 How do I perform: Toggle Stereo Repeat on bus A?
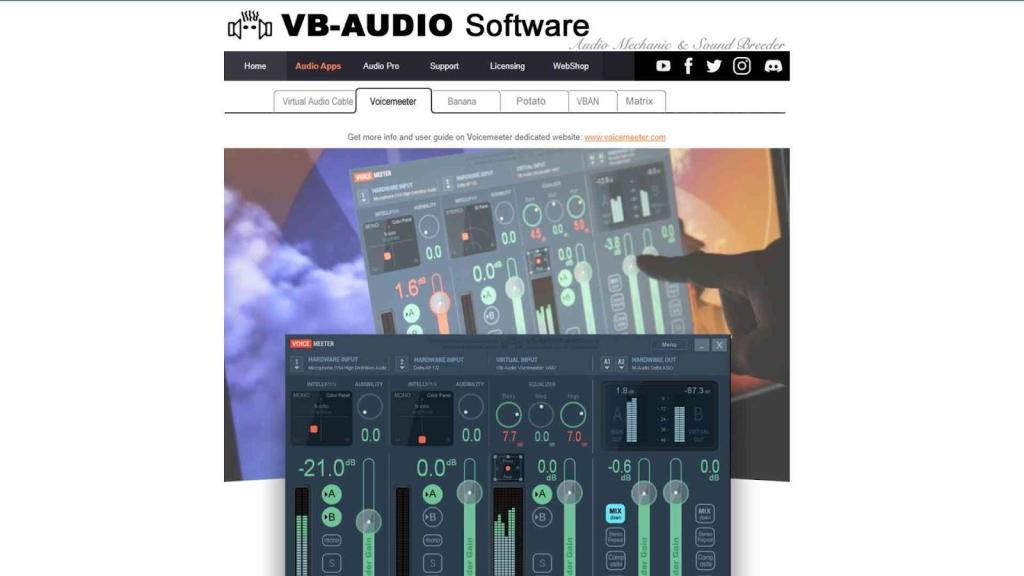615,537
